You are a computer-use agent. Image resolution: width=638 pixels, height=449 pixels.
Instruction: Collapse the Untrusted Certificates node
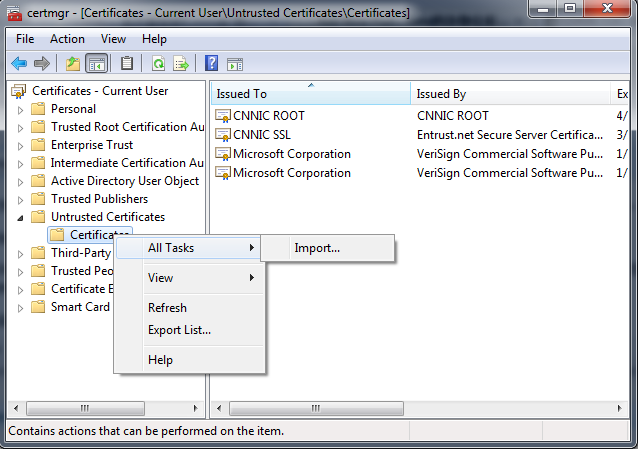click(20, 218)
